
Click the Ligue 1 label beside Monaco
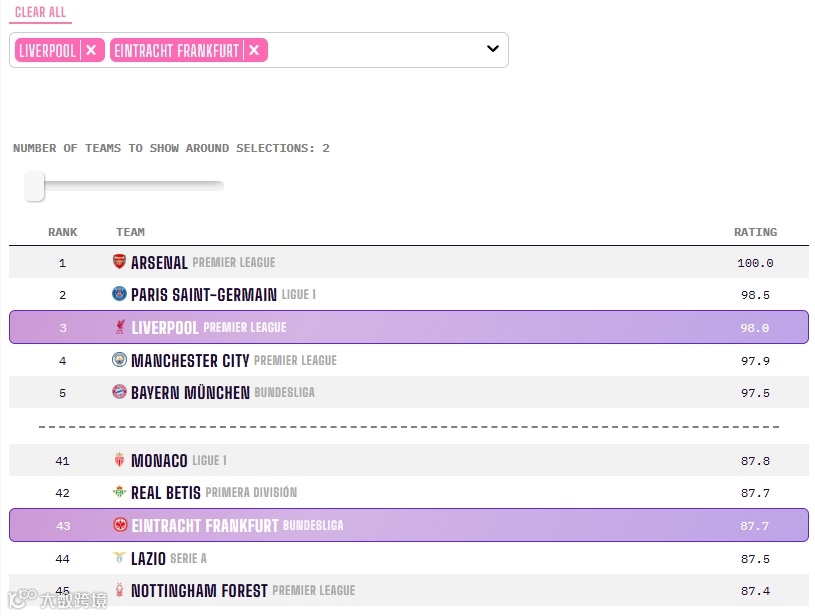(209, 461)
